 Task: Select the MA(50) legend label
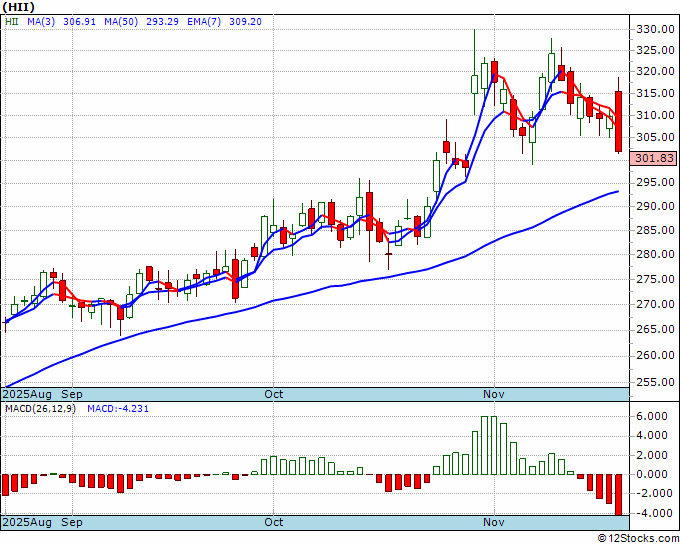[121, 22]
